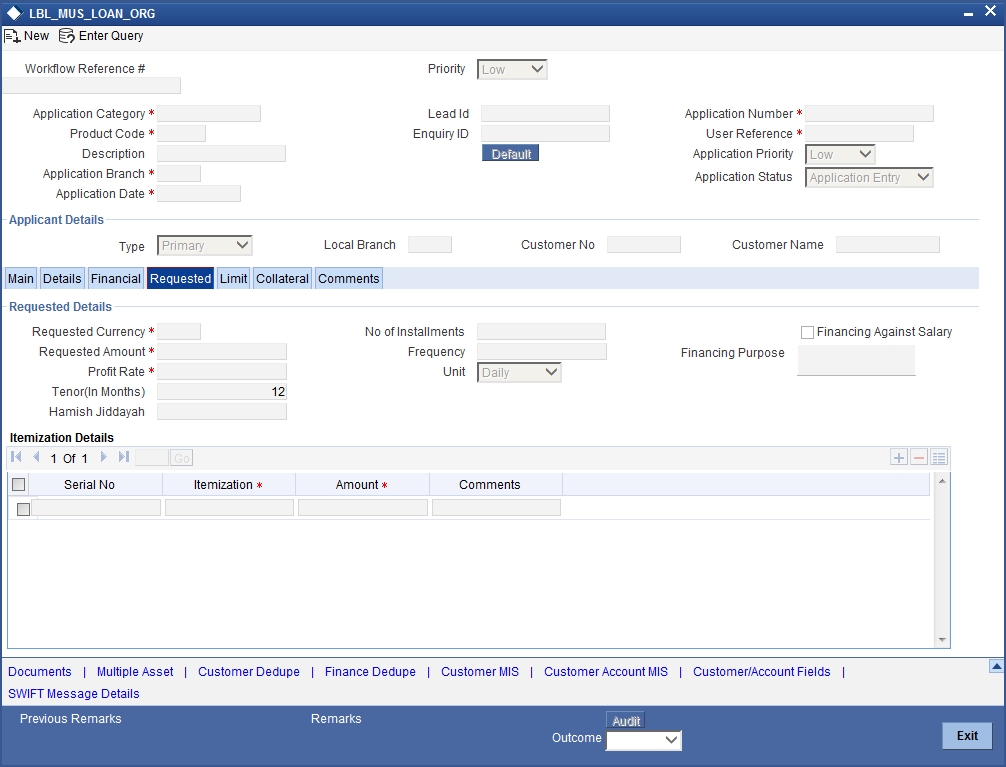Switch to the Comments tab

tap(349, 279)
